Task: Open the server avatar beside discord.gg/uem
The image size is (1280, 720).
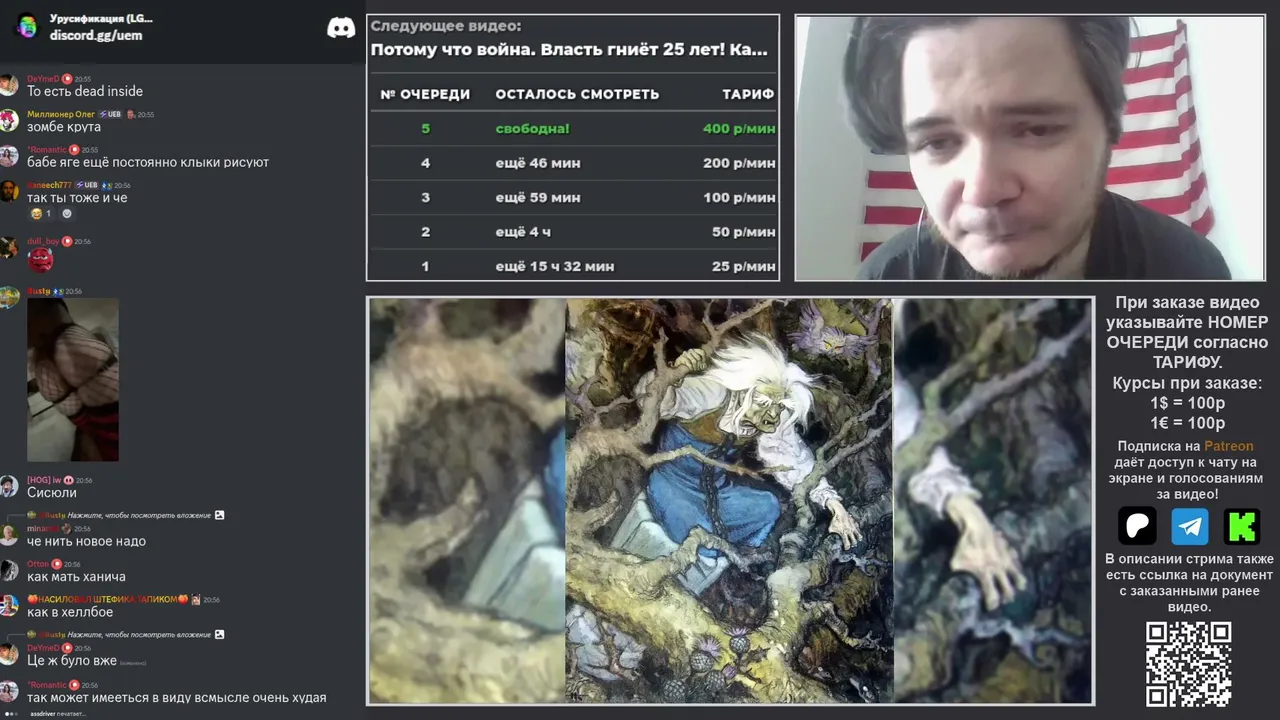Action: 27,26
